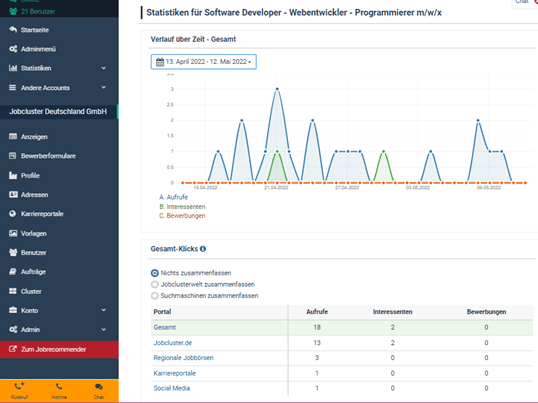This screenshot has height=403, width=538.
Task: Click the info icon next to Gesamt-Klicks
Action: [x=203, y=249]
